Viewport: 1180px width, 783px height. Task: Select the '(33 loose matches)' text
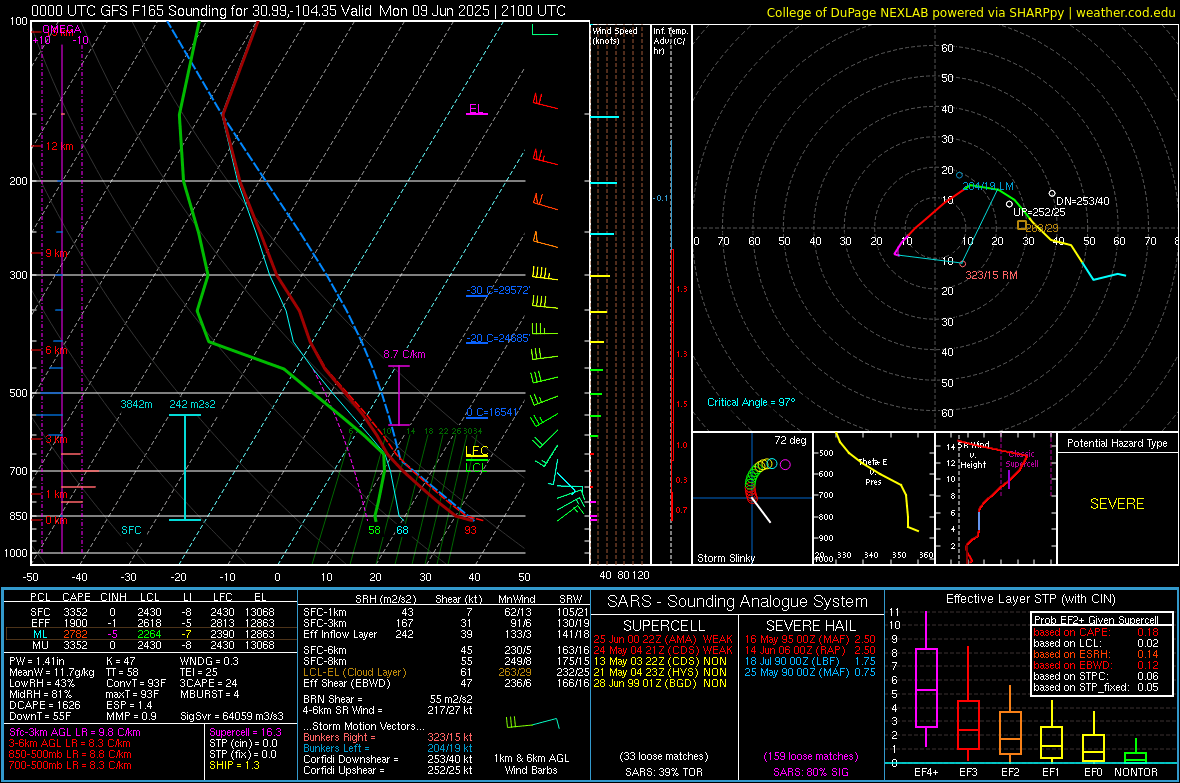664,756
